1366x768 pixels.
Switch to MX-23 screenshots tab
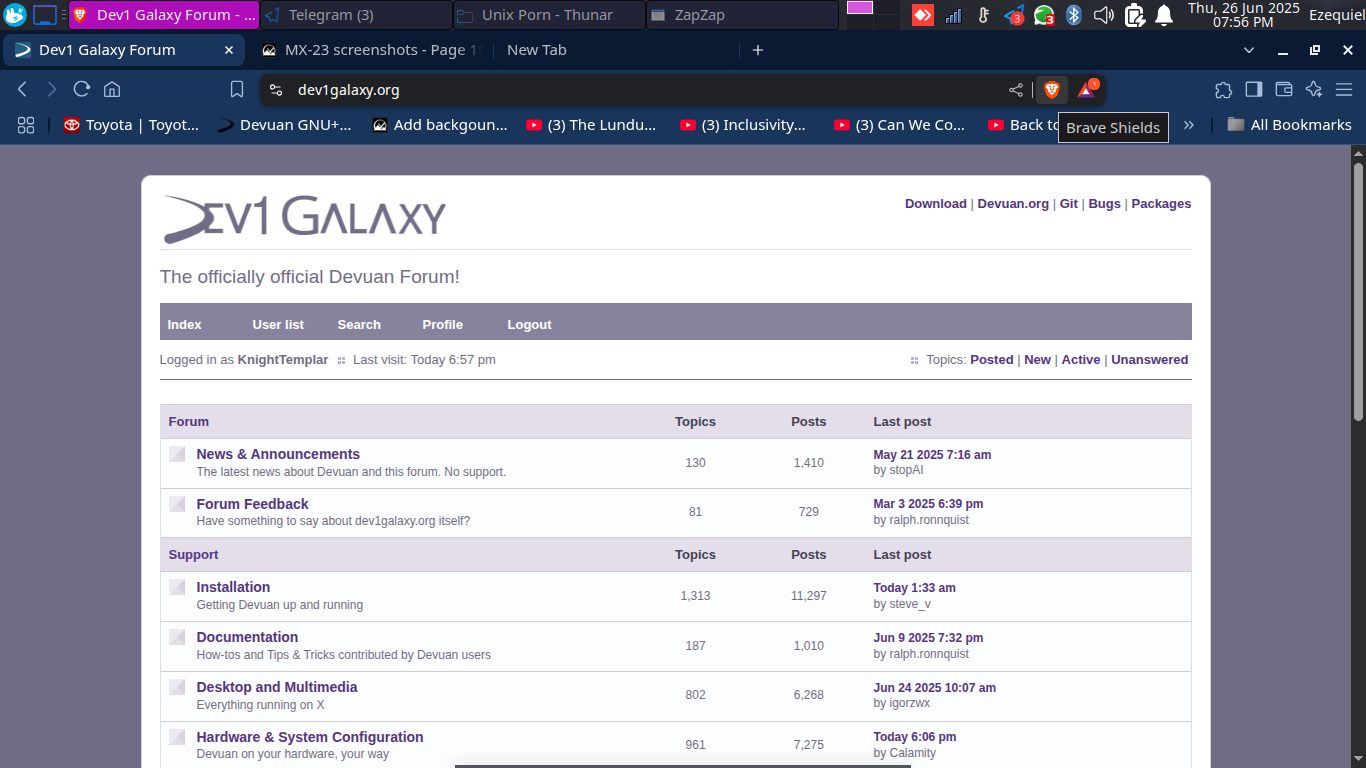point(370,50)
